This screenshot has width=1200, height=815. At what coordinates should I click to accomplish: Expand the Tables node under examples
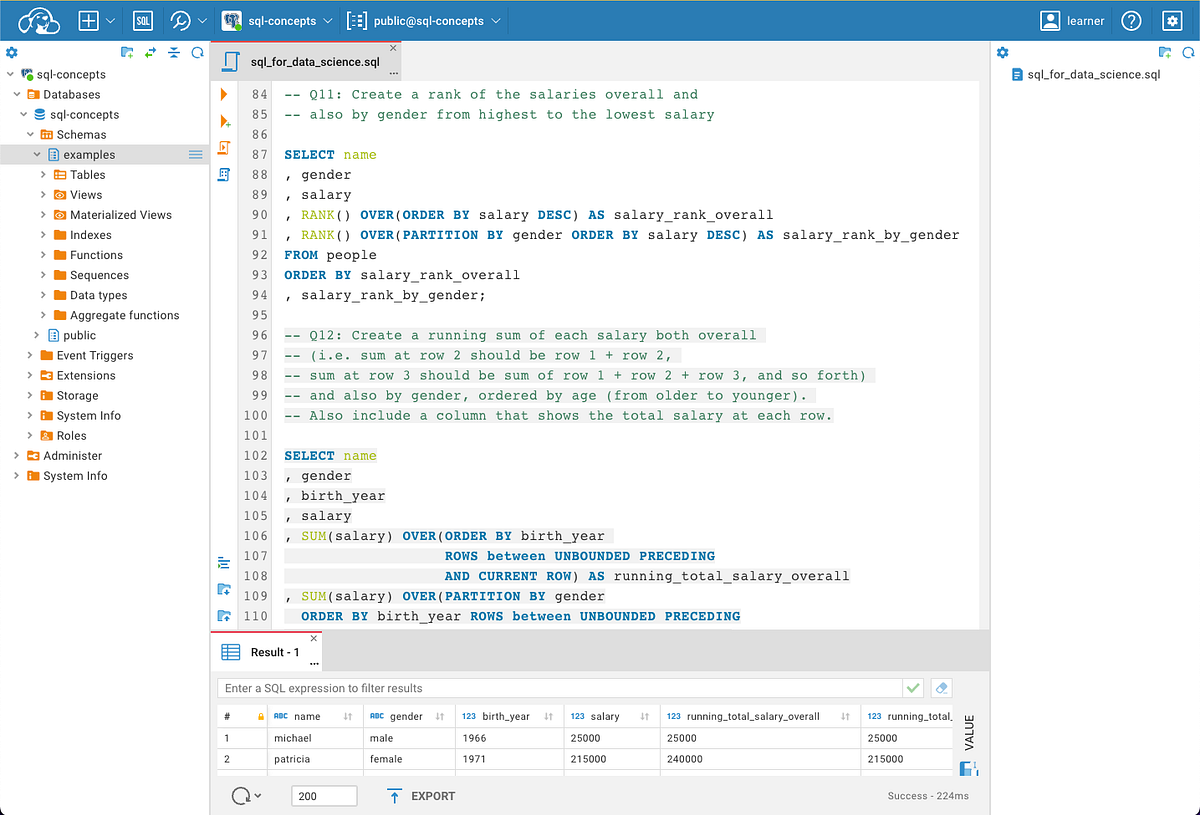(x=42, y=174)
